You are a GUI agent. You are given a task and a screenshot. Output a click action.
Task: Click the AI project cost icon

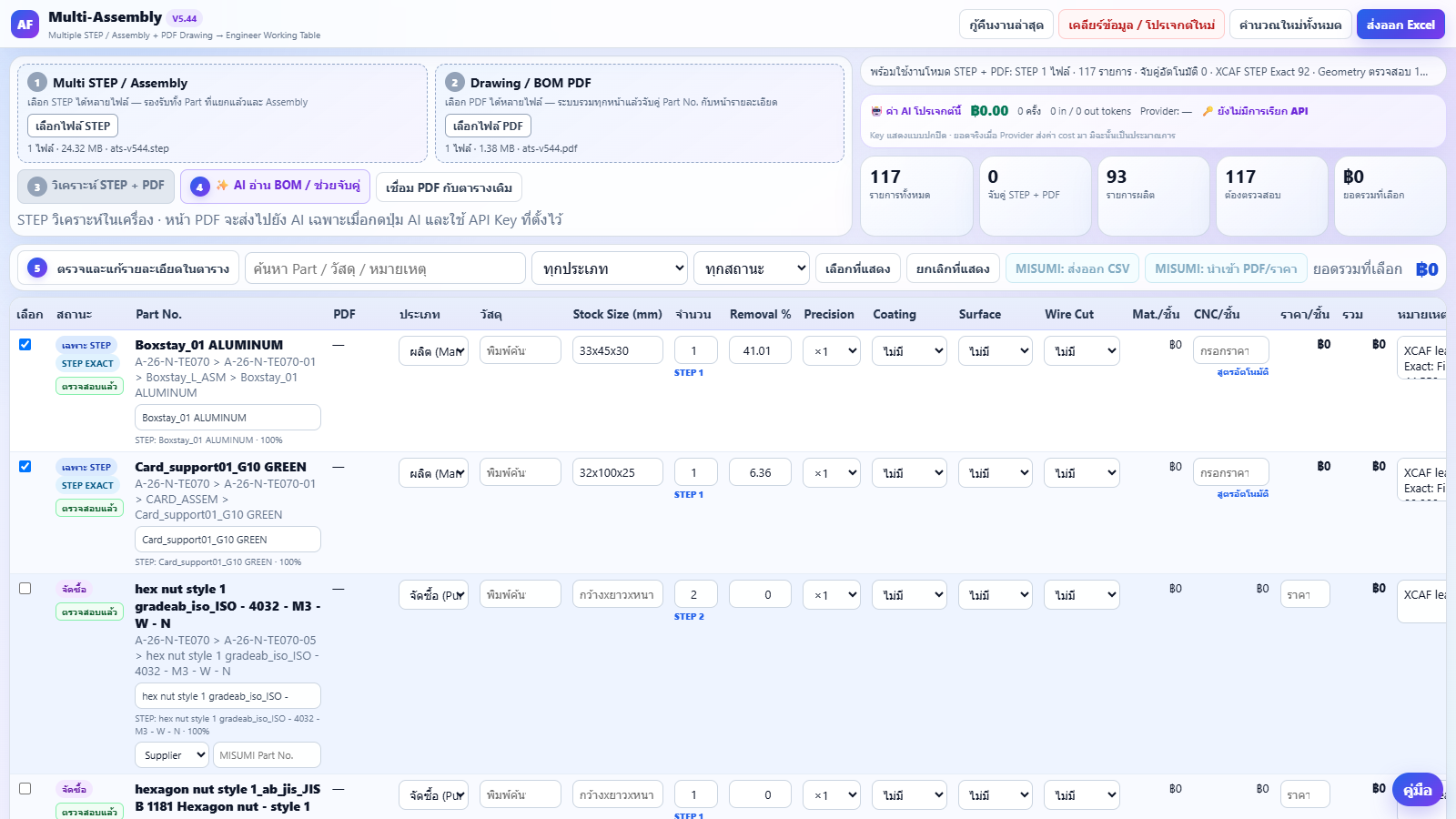coord(876,111)
